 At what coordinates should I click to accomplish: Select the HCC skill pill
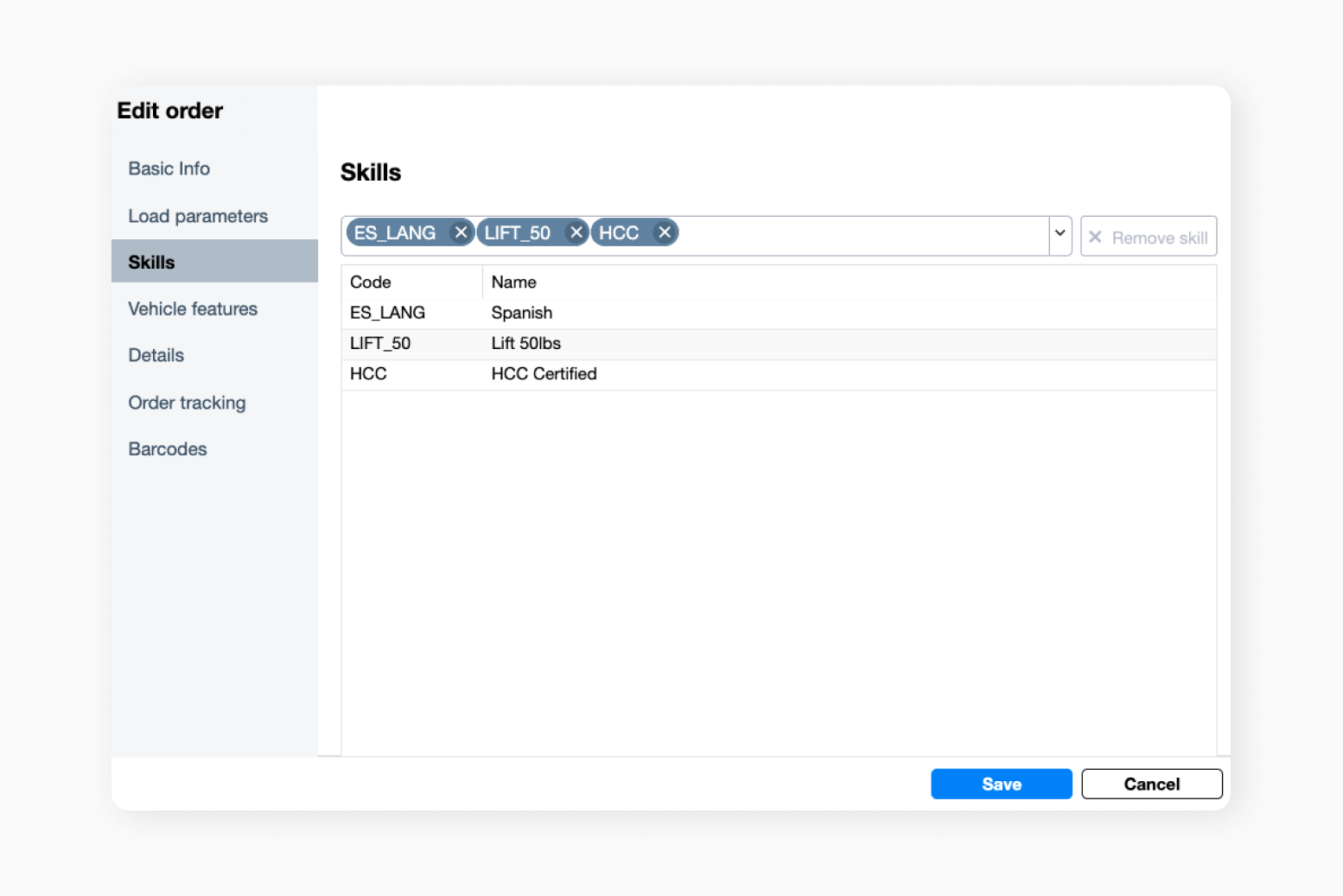(619, 232)
